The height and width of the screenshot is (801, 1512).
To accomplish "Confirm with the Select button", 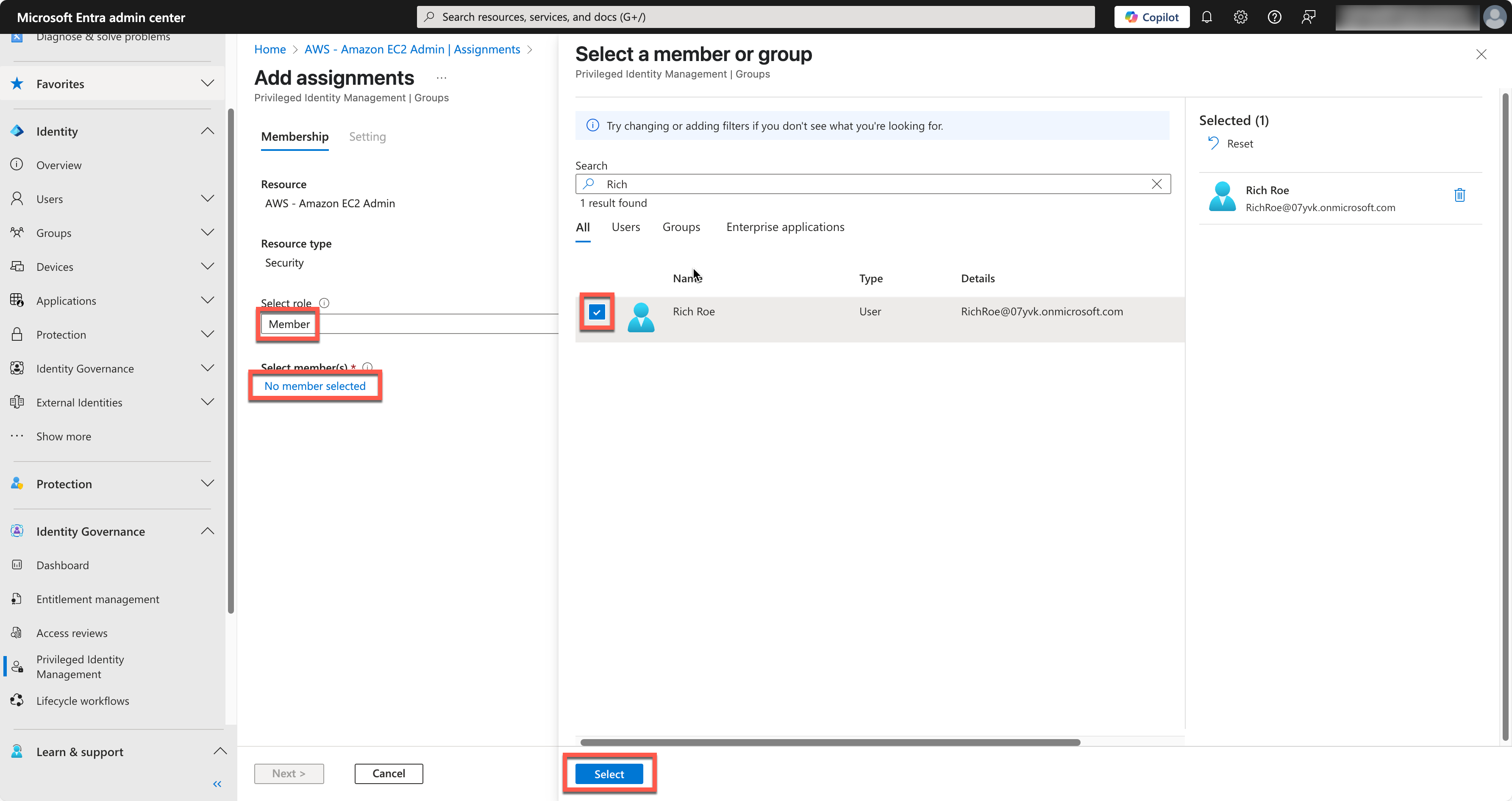I will [609, 773].
